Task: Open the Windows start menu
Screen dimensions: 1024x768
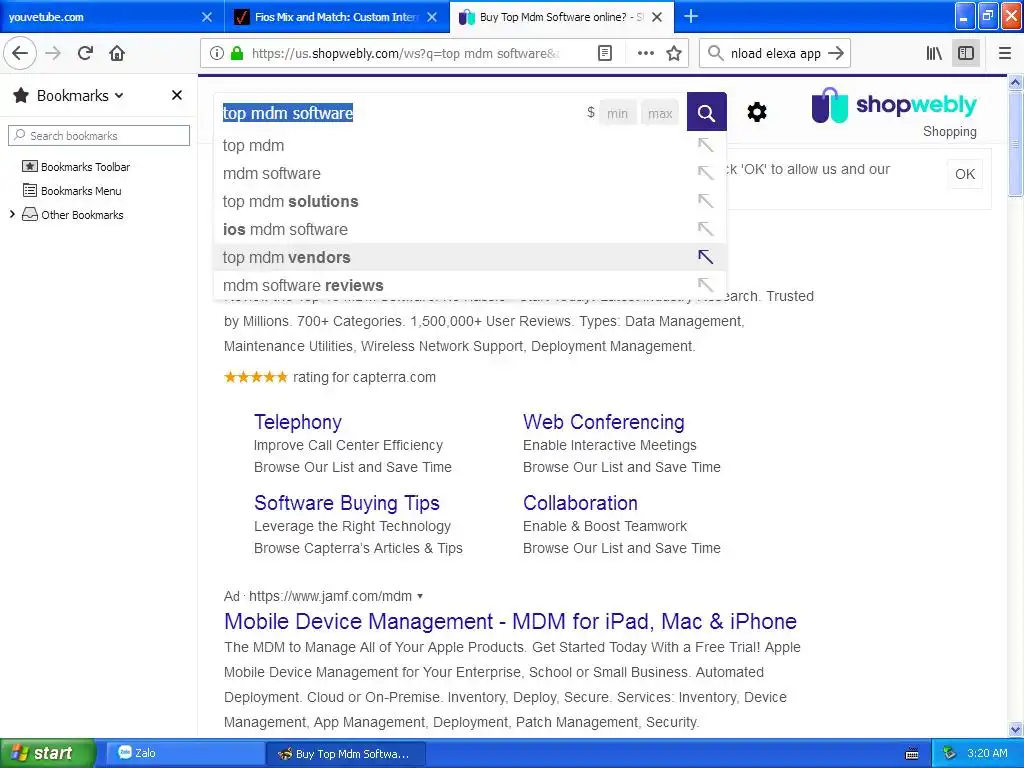Action: point(48,753)
